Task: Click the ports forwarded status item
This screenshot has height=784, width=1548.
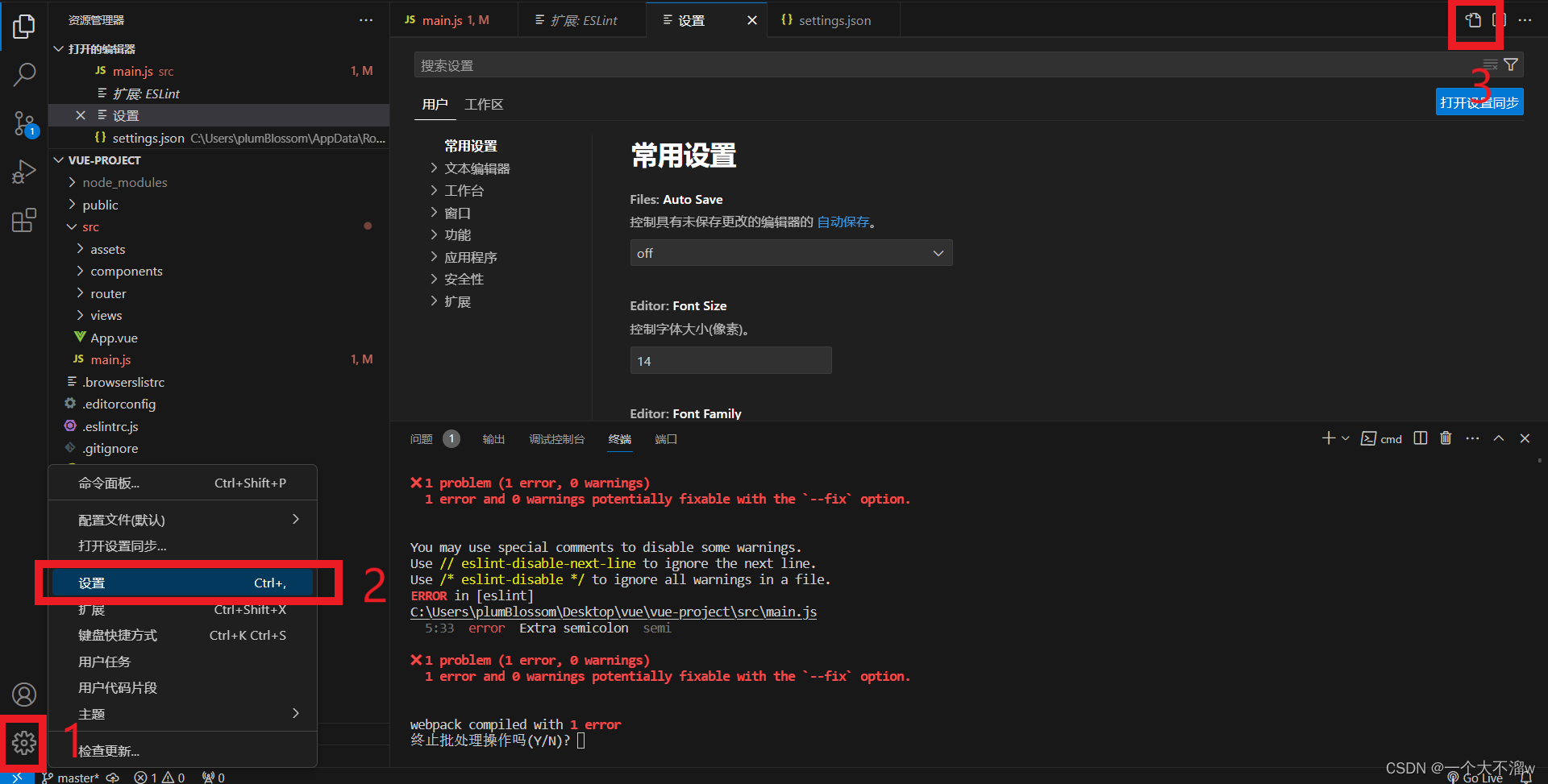Action: point(214,778)
